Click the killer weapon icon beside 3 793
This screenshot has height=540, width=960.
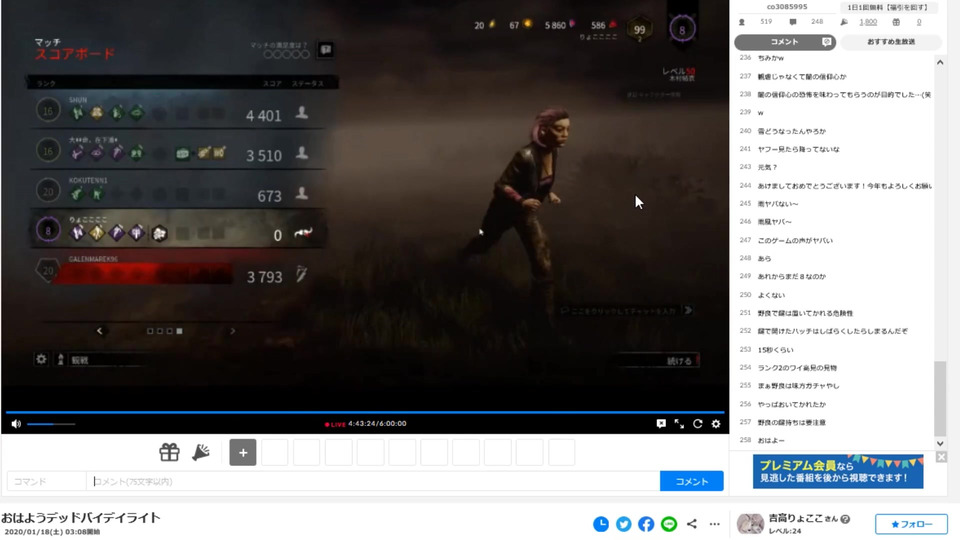(x=301, y=274)
